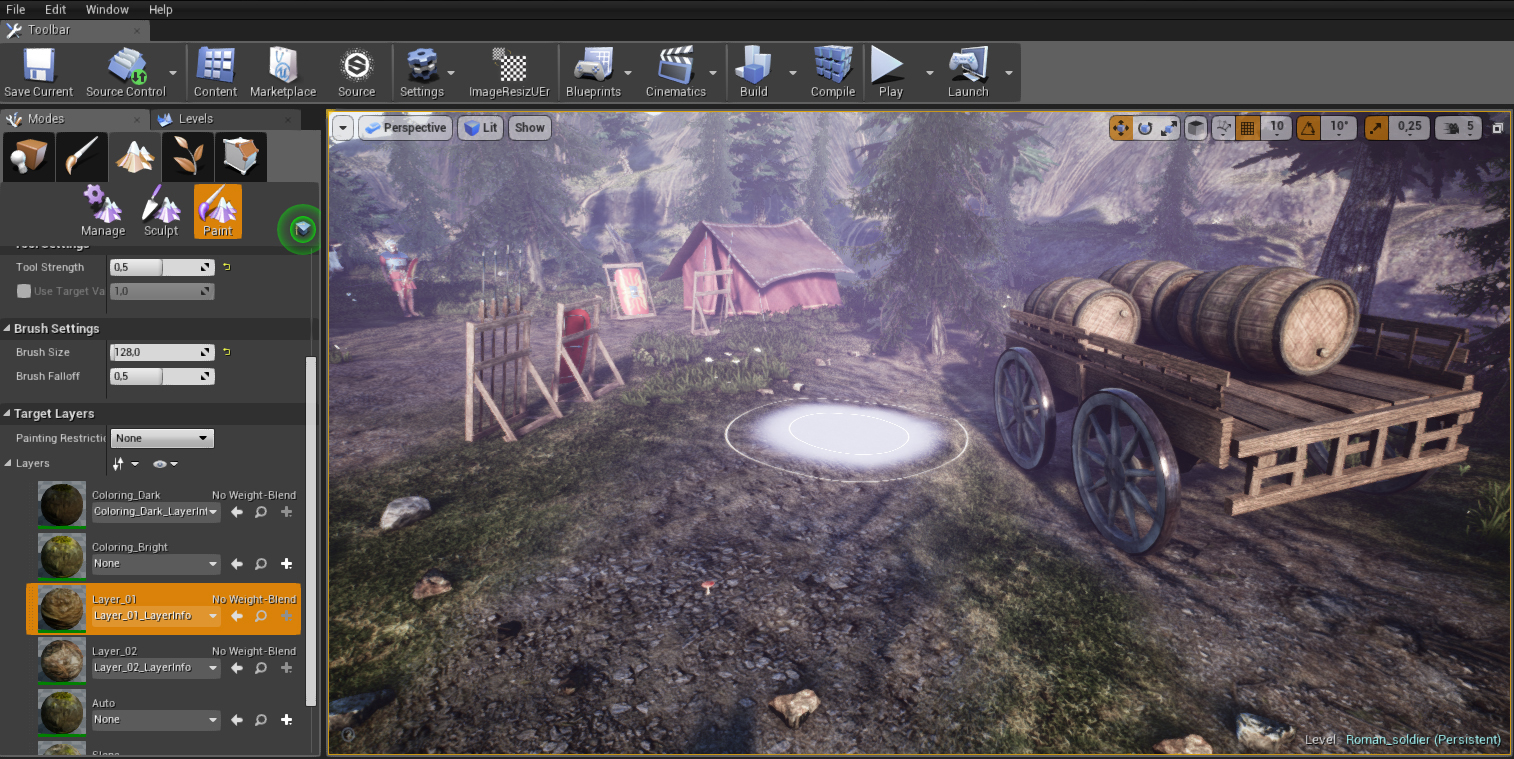The height and width of the screenshot is (759, 1514).
Task: Select the landscape Paint tool
Action: tap(218, 211)
